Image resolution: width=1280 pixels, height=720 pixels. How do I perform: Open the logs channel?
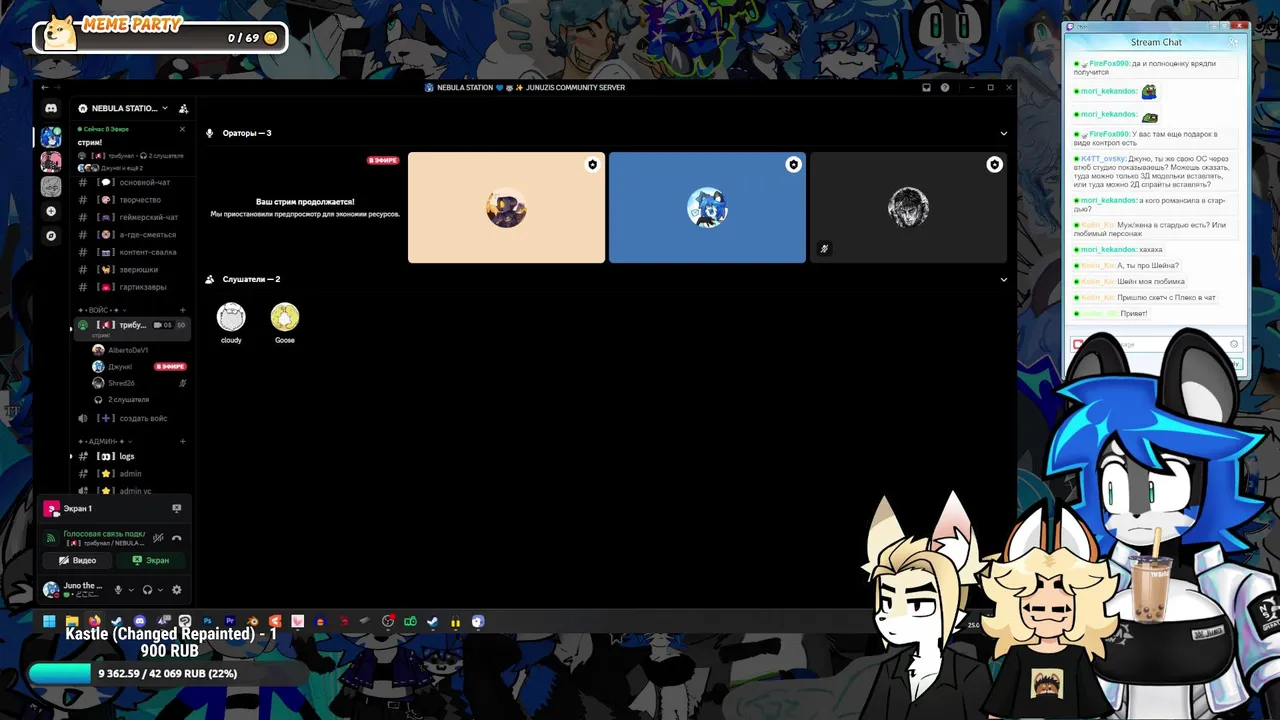pos(132,456)
